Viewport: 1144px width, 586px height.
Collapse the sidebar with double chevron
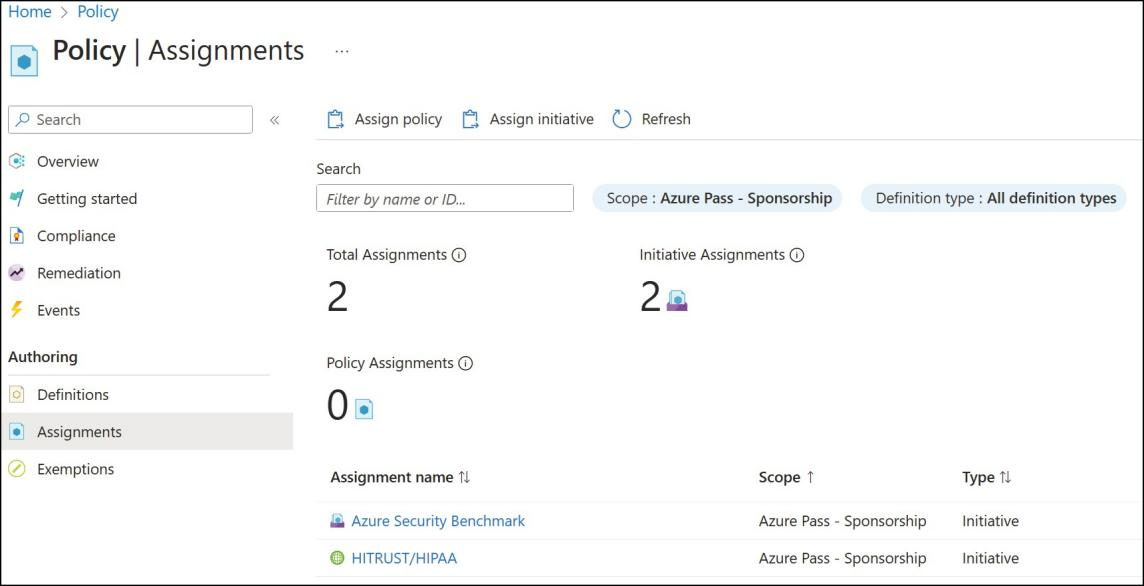274,120
